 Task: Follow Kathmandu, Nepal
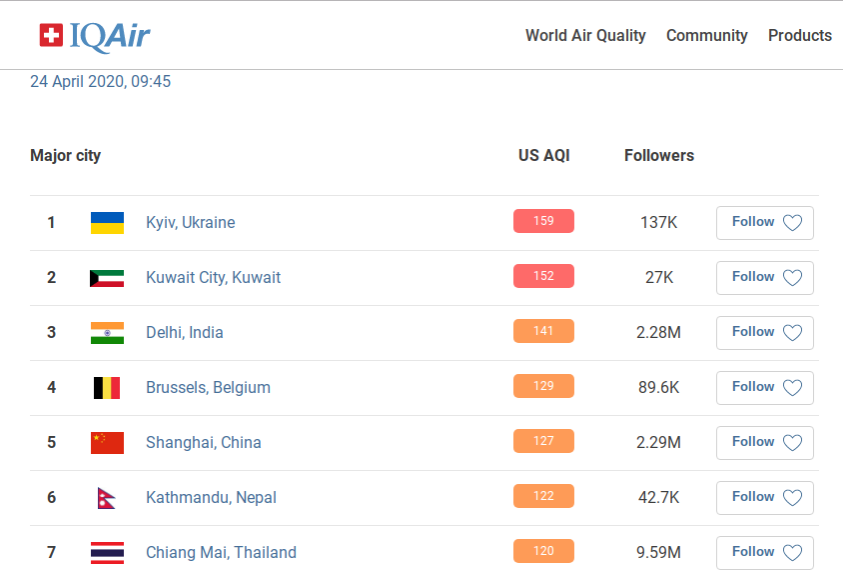[x=765, y=497]
